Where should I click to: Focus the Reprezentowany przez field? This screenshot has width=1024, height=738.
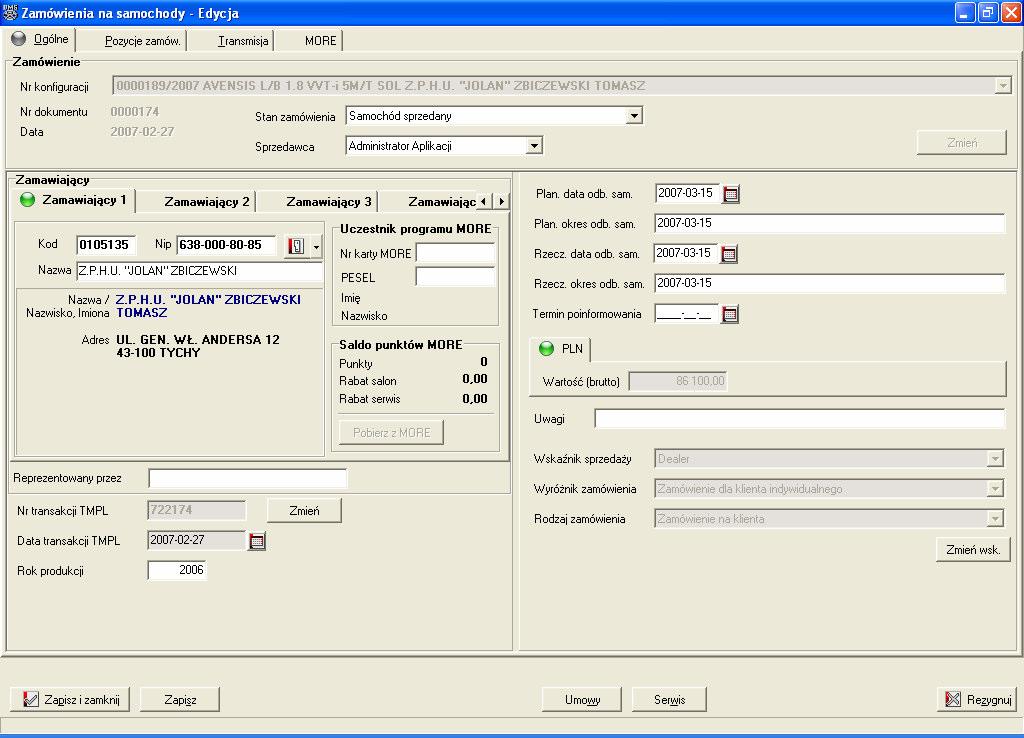[248, 478]
